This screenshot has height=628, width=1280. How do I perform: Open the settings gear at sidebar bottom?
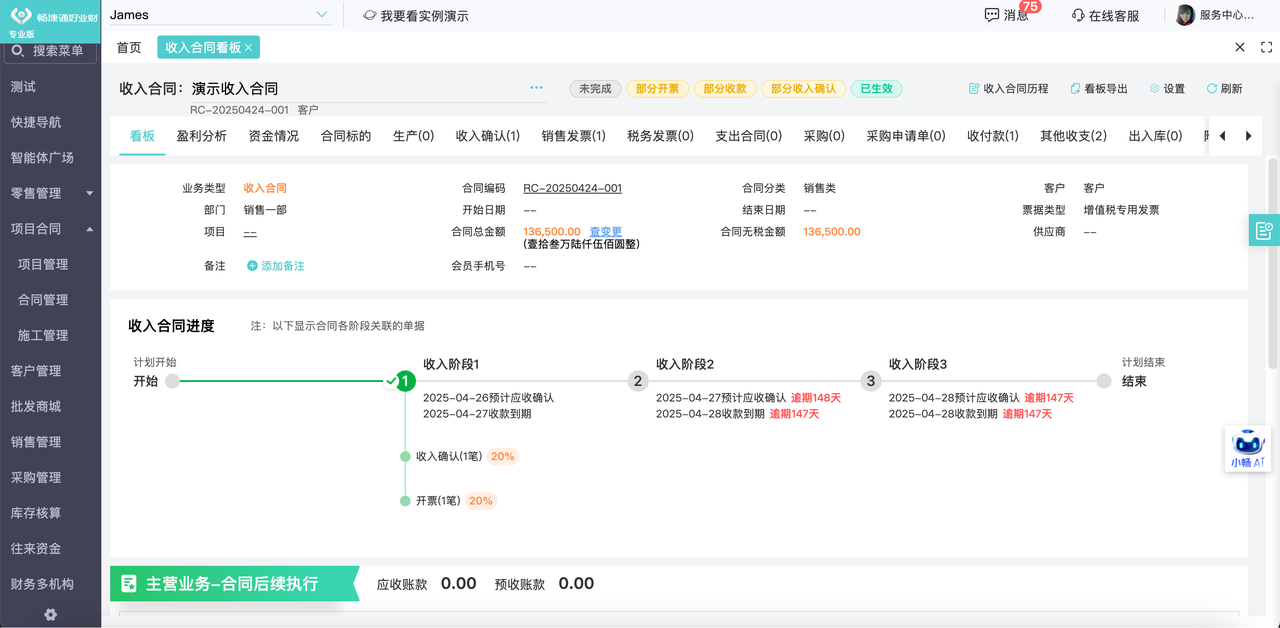pyautogui.click(x=50, y=614)
